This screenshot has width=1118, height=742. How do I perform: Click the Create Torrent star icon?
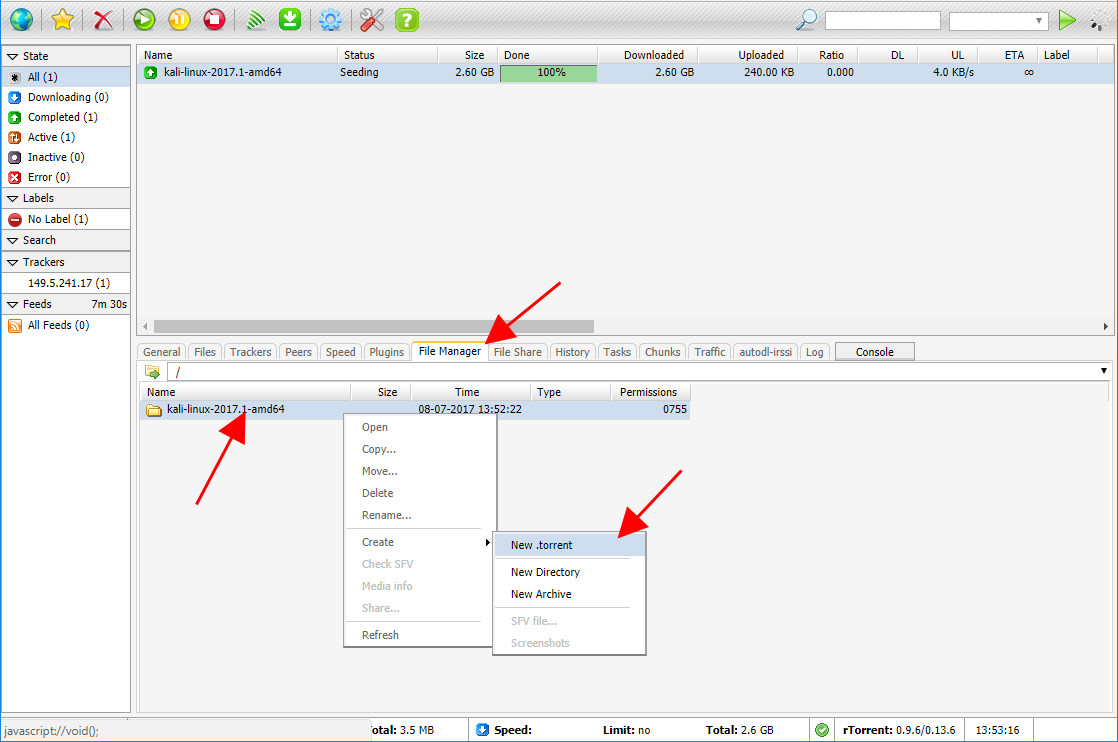(63, 19)
